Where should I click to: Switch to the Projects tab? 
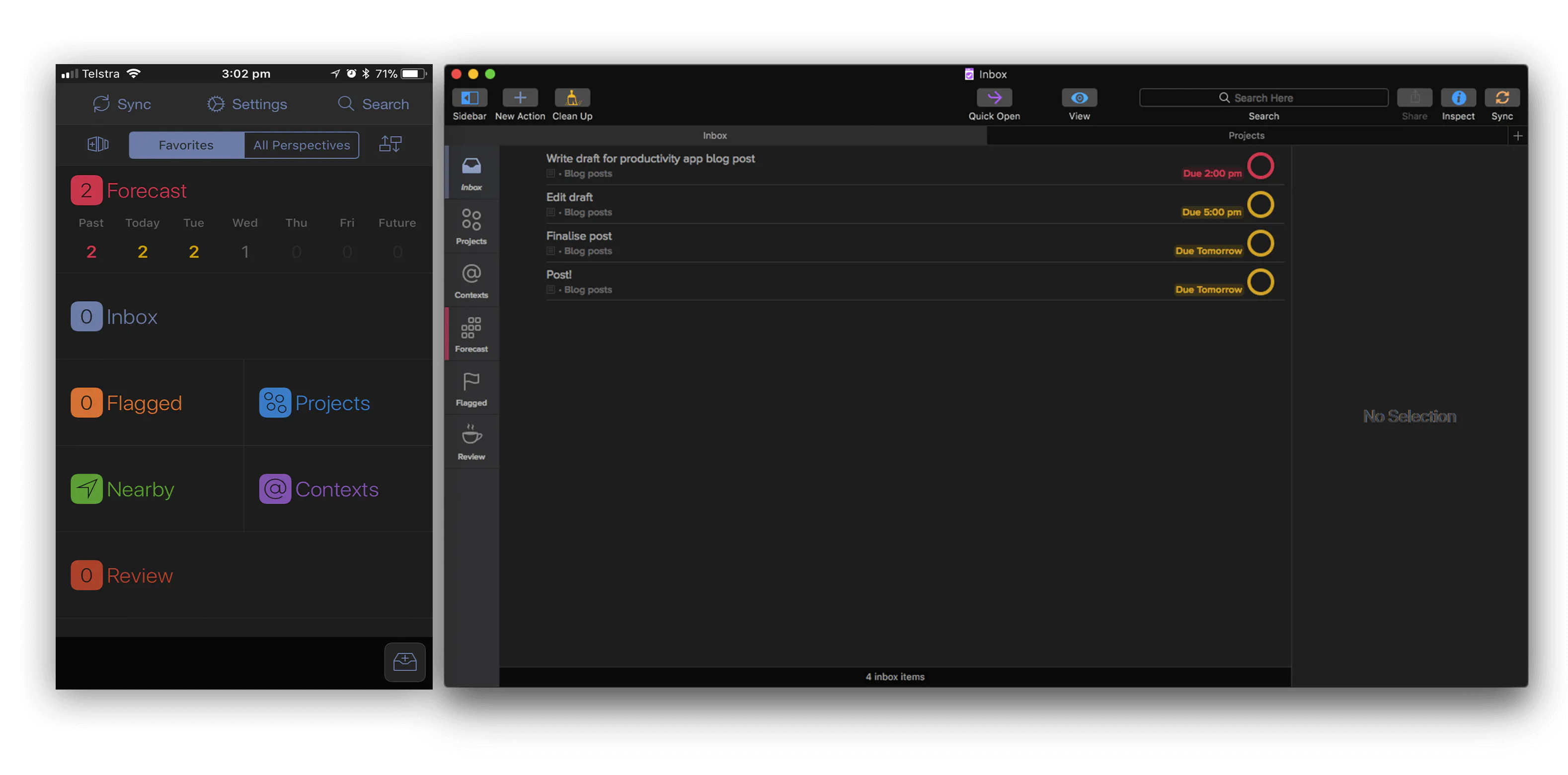[1247, 135]
